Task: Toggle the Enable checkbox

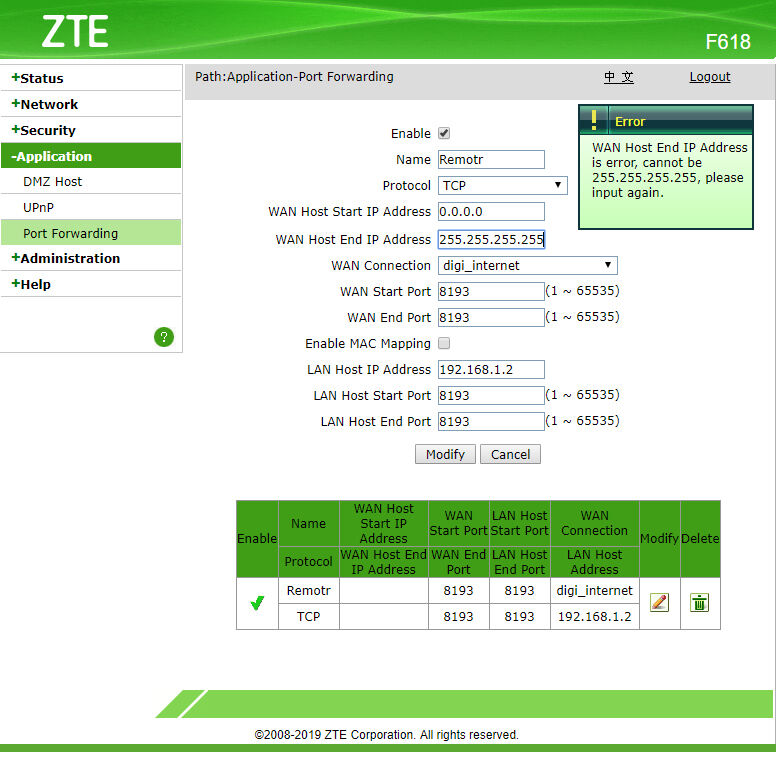Action: 444,133
